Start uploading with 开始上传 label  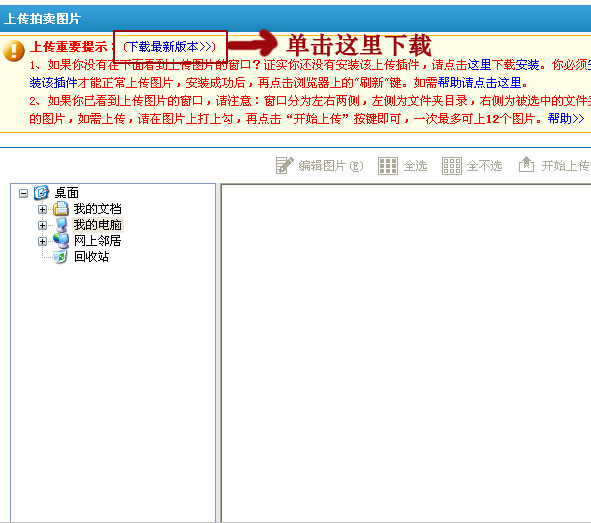click(565, 166)
